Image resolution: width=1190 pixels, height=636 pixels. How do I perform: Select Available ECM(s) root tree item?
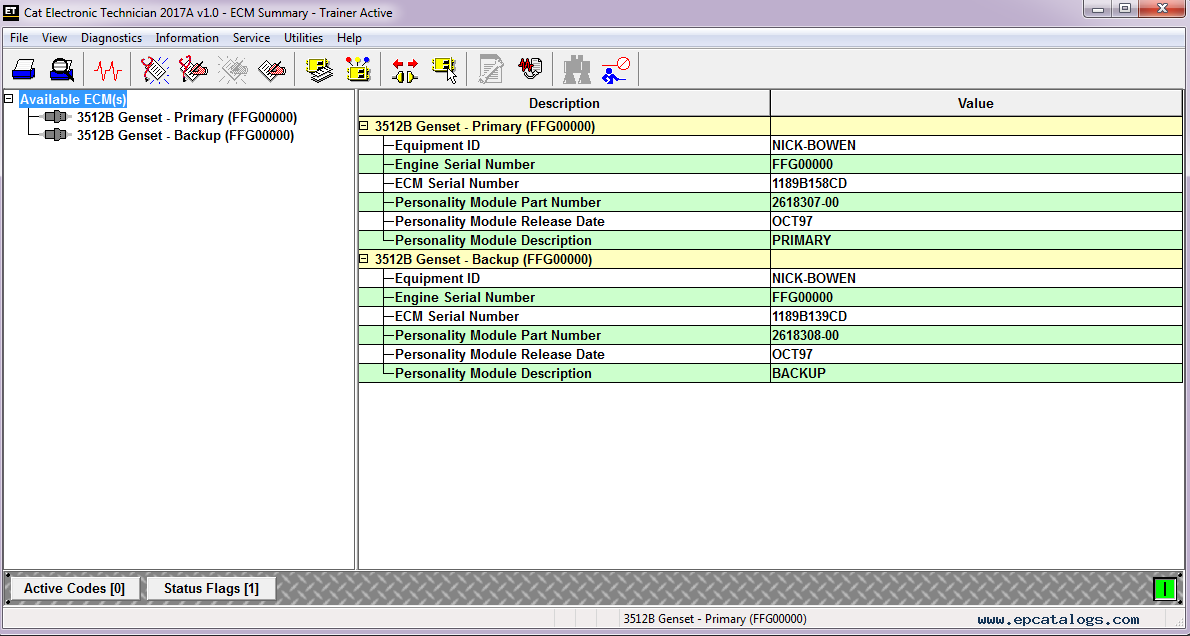(73, 99)
